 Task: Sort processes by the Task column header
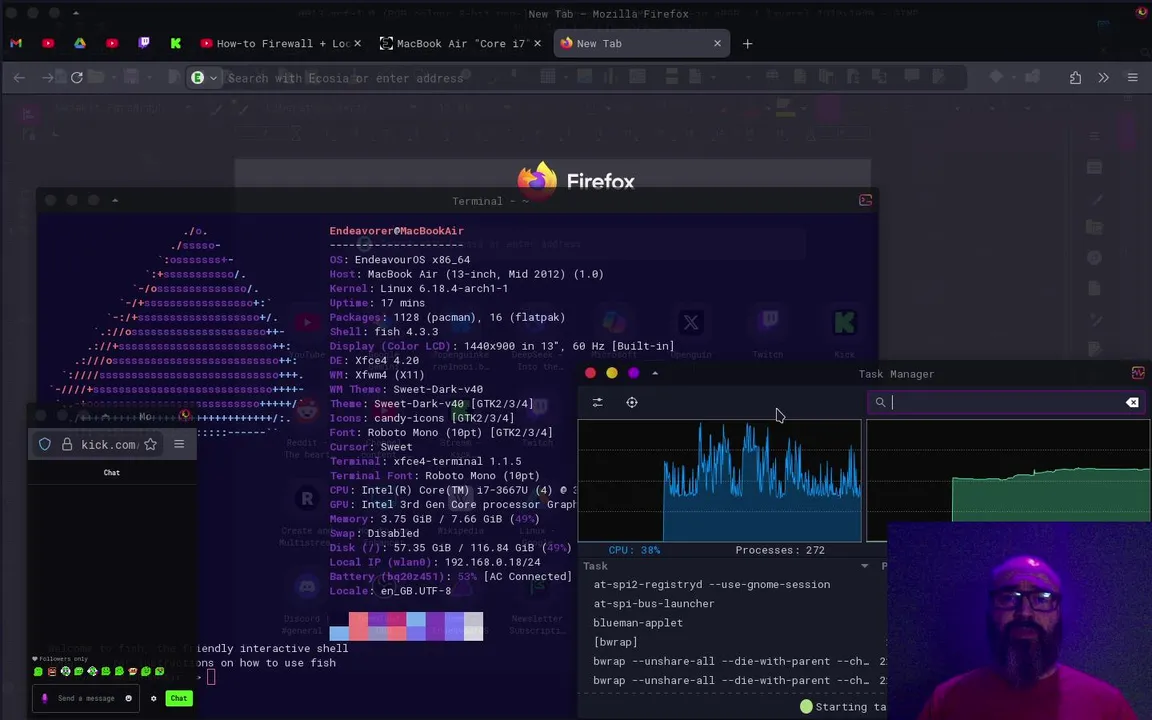[x=726, y=566]
